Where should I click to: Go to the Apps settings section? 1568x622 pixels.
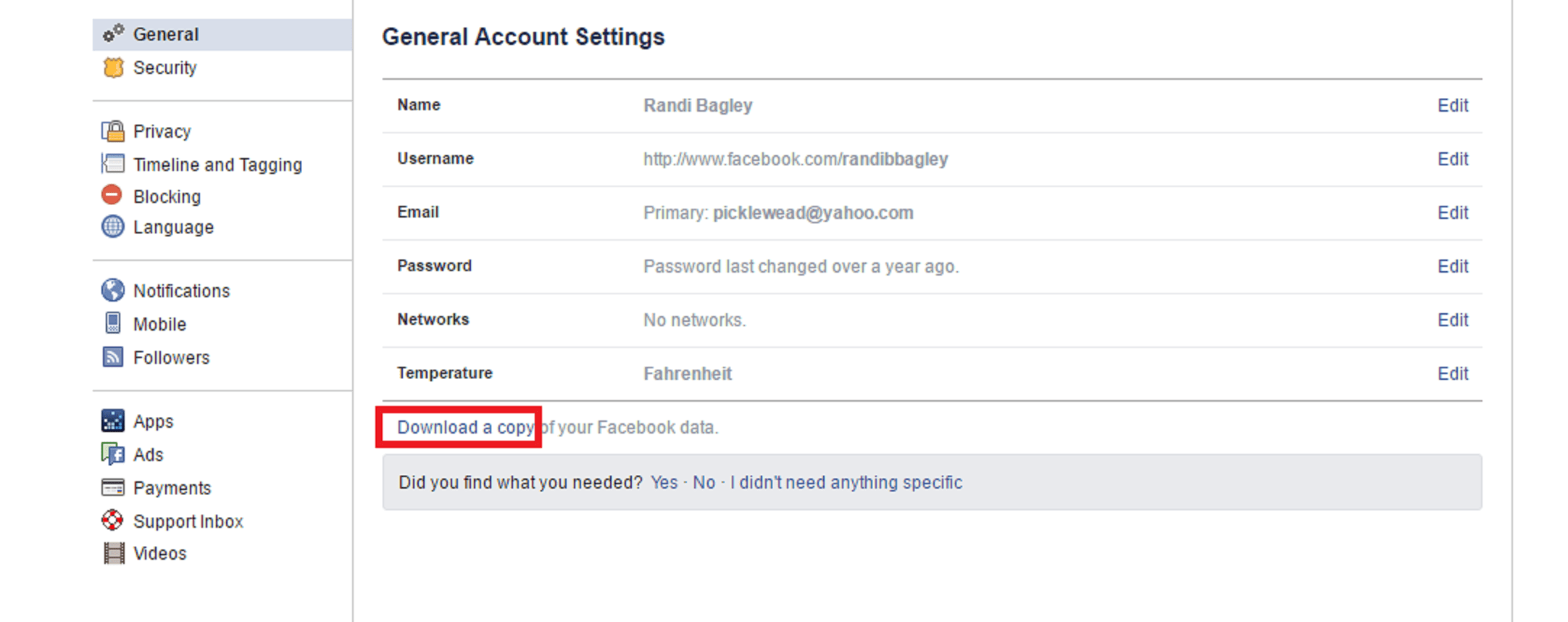click(x=153, y=421)
